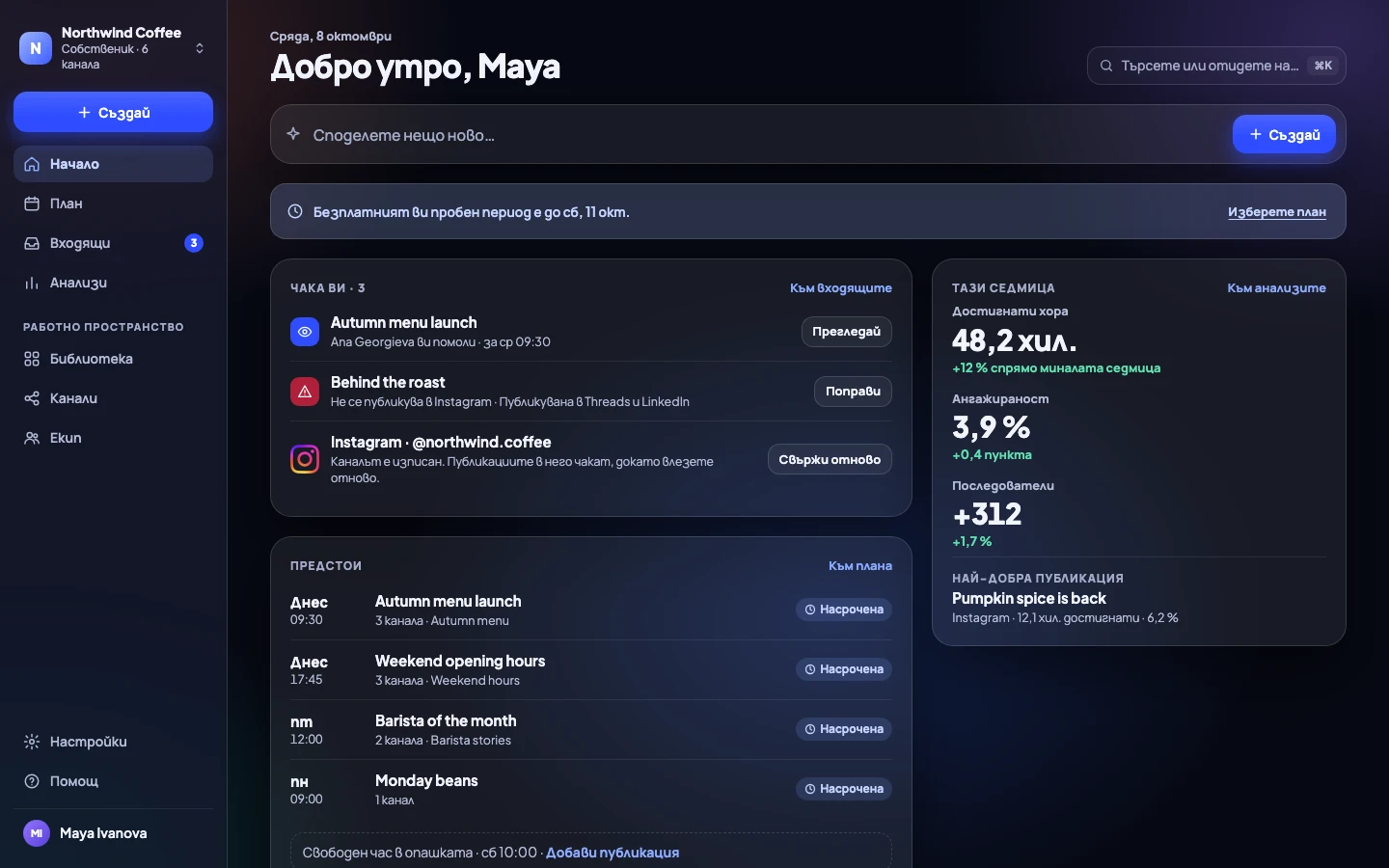Open Екип team page
Image resolution: width=1389 pixels, height=868 pixels.
(x=113, y=438)
